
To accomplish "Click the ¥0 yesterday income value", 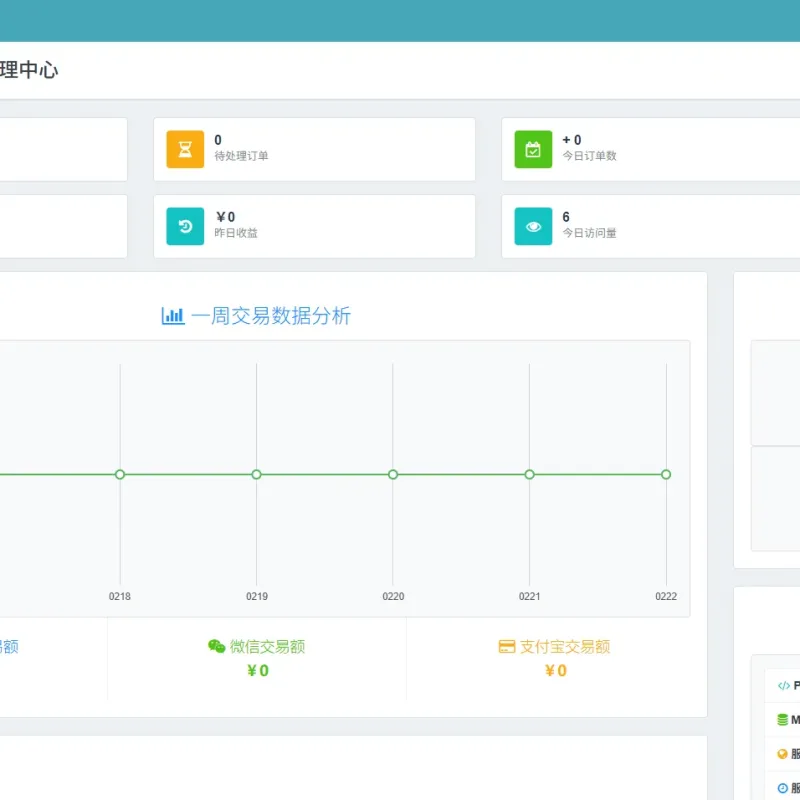I will tap(225, 217).
